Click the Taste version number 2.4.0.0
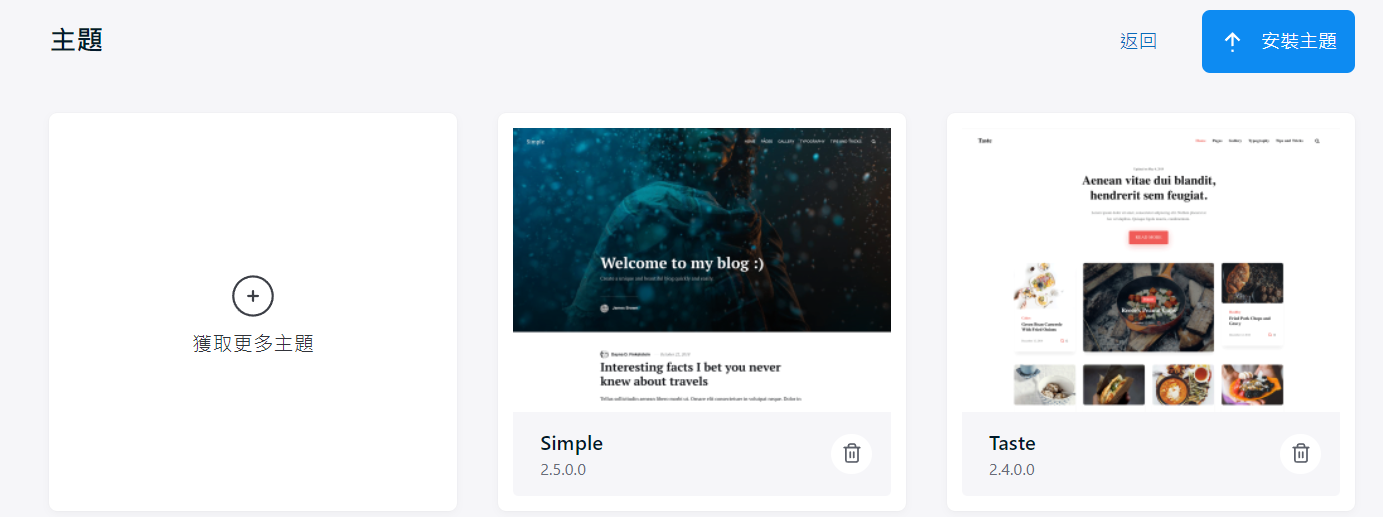This screenshot has height=517, width=1383. [1012, 470]
